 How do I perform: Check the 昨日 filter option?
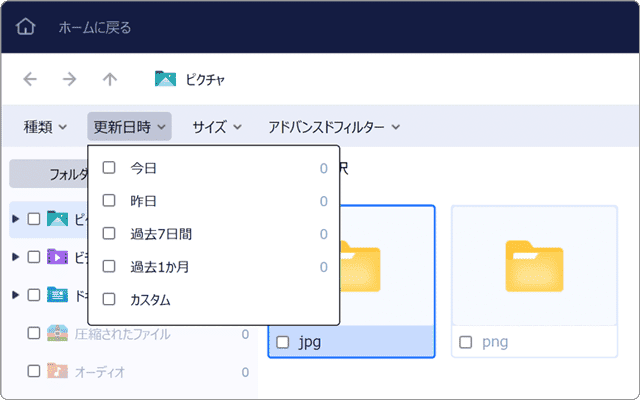click(x=109, y=200)
